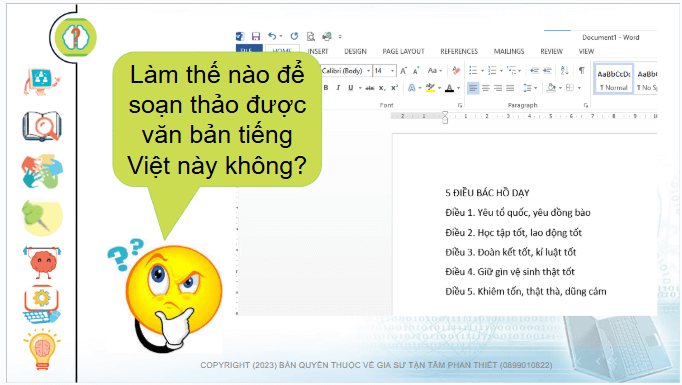Click the brain lifting weights sidebar icon
This screenshot has width=682, height=385.
click(42, 262)
